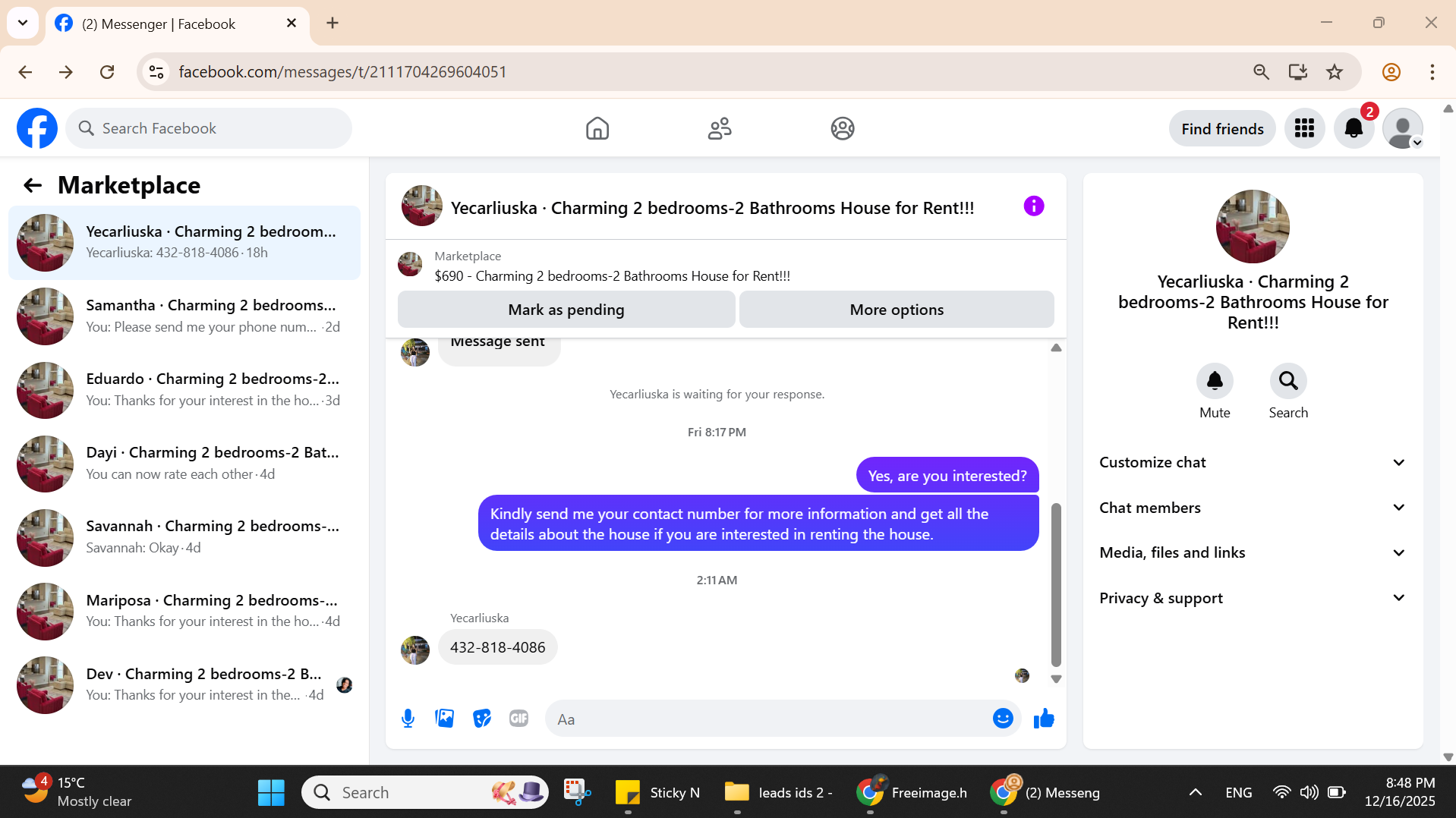Screen dimensions: 1456x818
Task: Click the $690 Marketplace listing link
Action: click(612, 276)
